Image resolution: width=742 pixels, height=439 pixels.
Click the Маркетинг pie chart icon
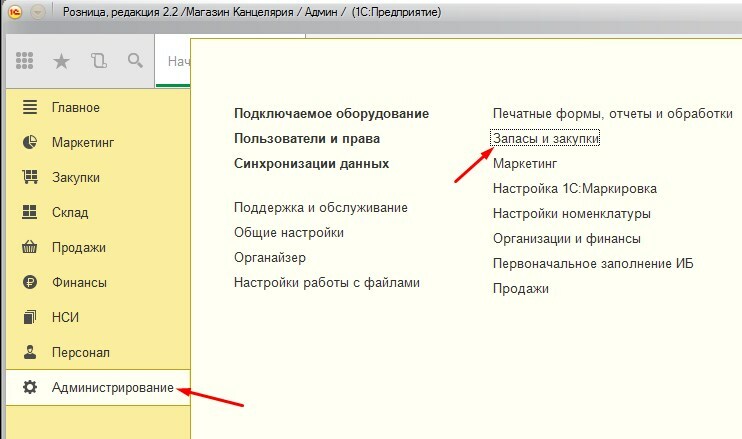(x=30, y=142)
